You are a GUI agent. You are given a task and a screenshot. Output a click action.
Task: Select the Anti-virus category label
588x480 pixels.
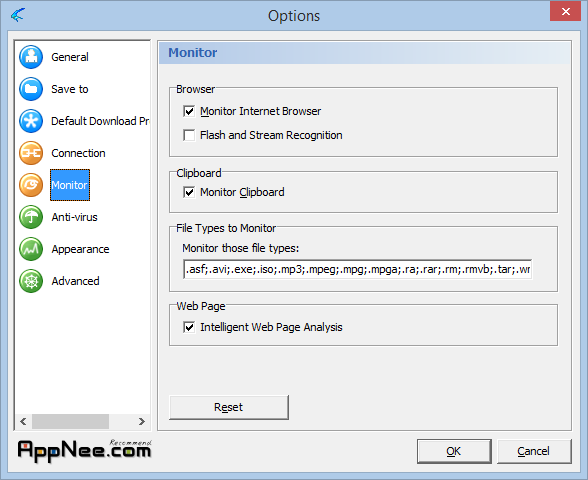pyautogui.click(x=74, y=217)
